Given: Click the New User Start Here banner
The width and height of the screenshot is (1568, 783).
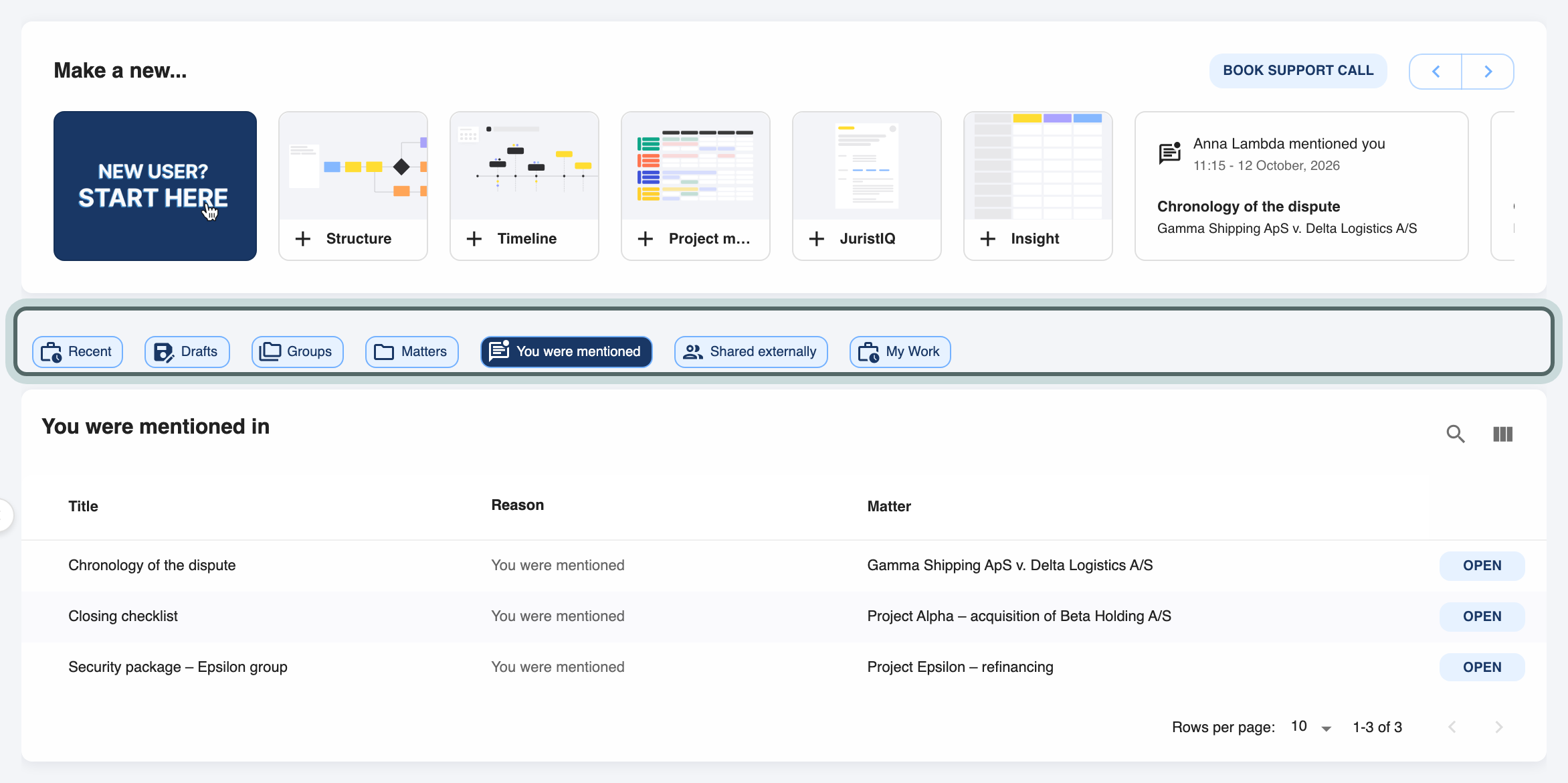Looking at the screenshot, I should point(155,186).
